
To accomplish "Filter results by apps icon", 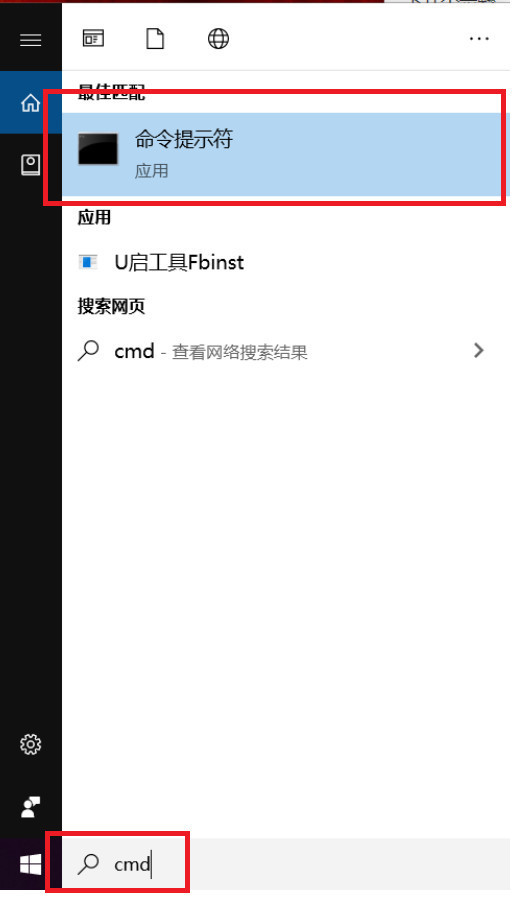I will coord(93,38).
